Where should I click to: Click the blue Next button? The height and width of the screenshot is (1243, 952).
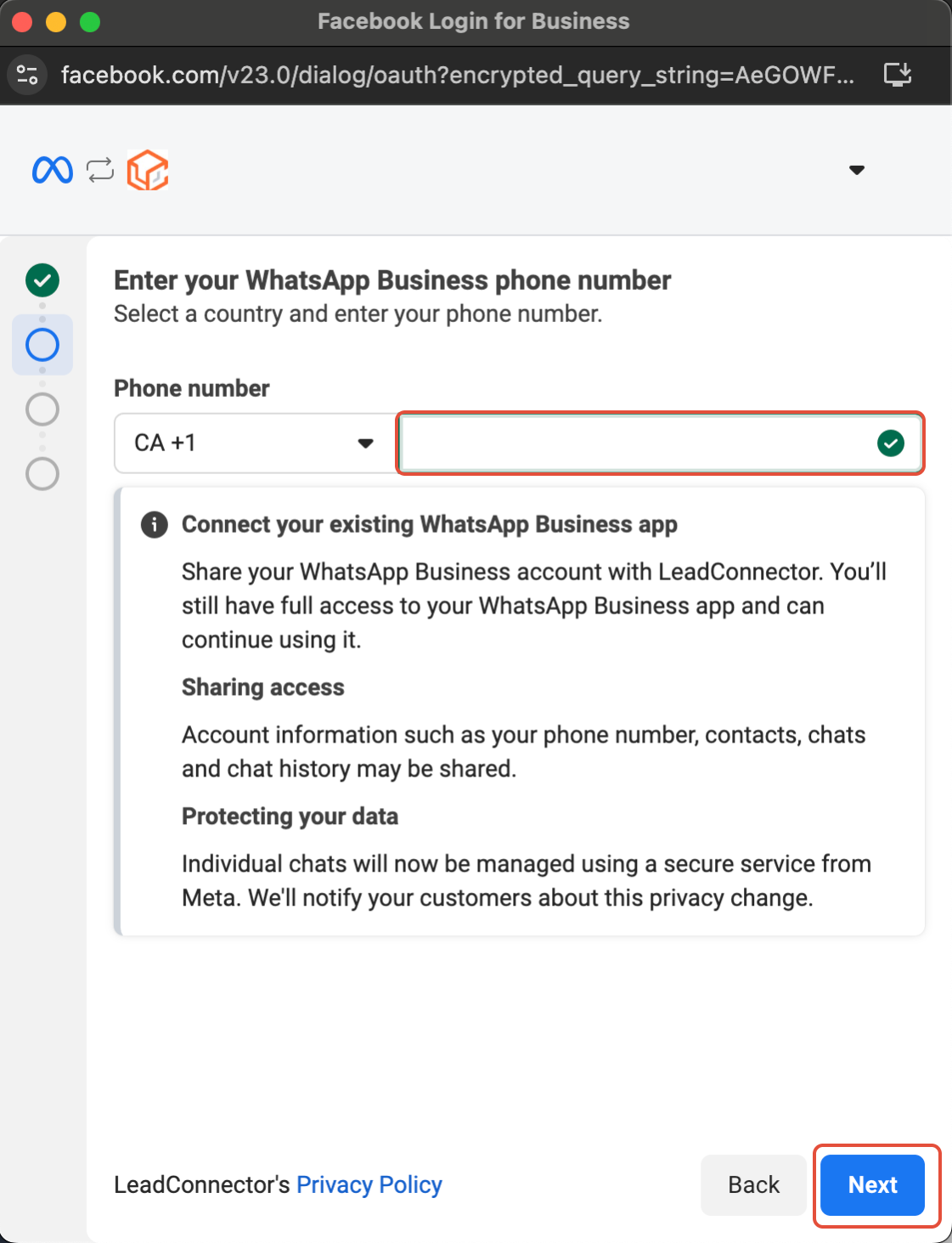point(872,1184)
